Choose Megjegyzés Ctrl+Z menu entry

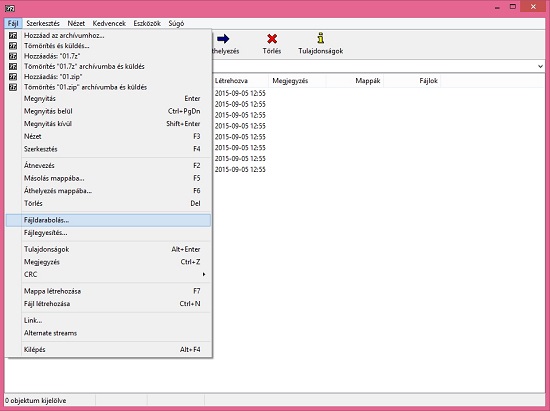[x=108, y=262]
